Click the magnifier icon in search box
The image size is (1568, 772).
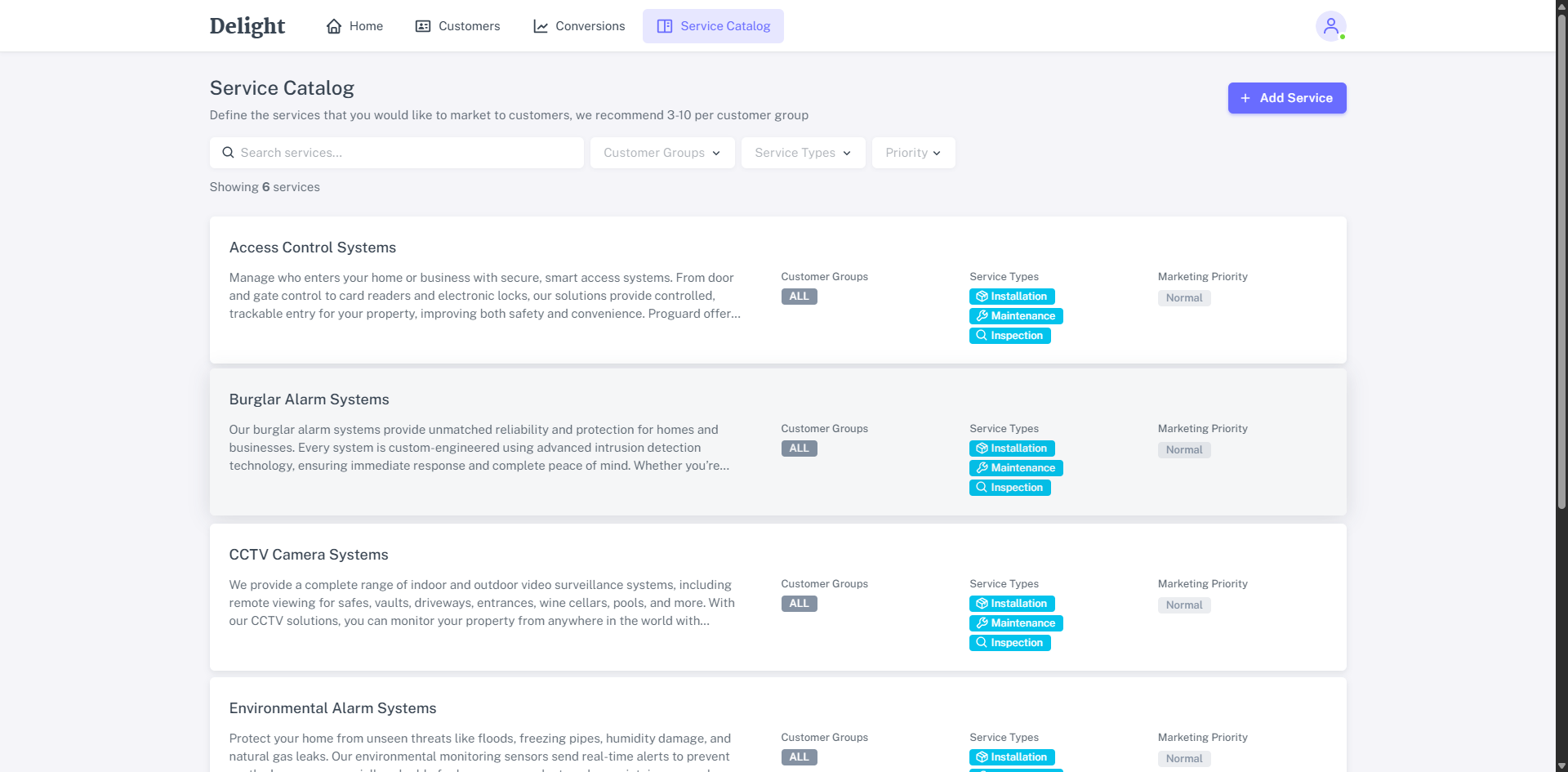point(228,153)
